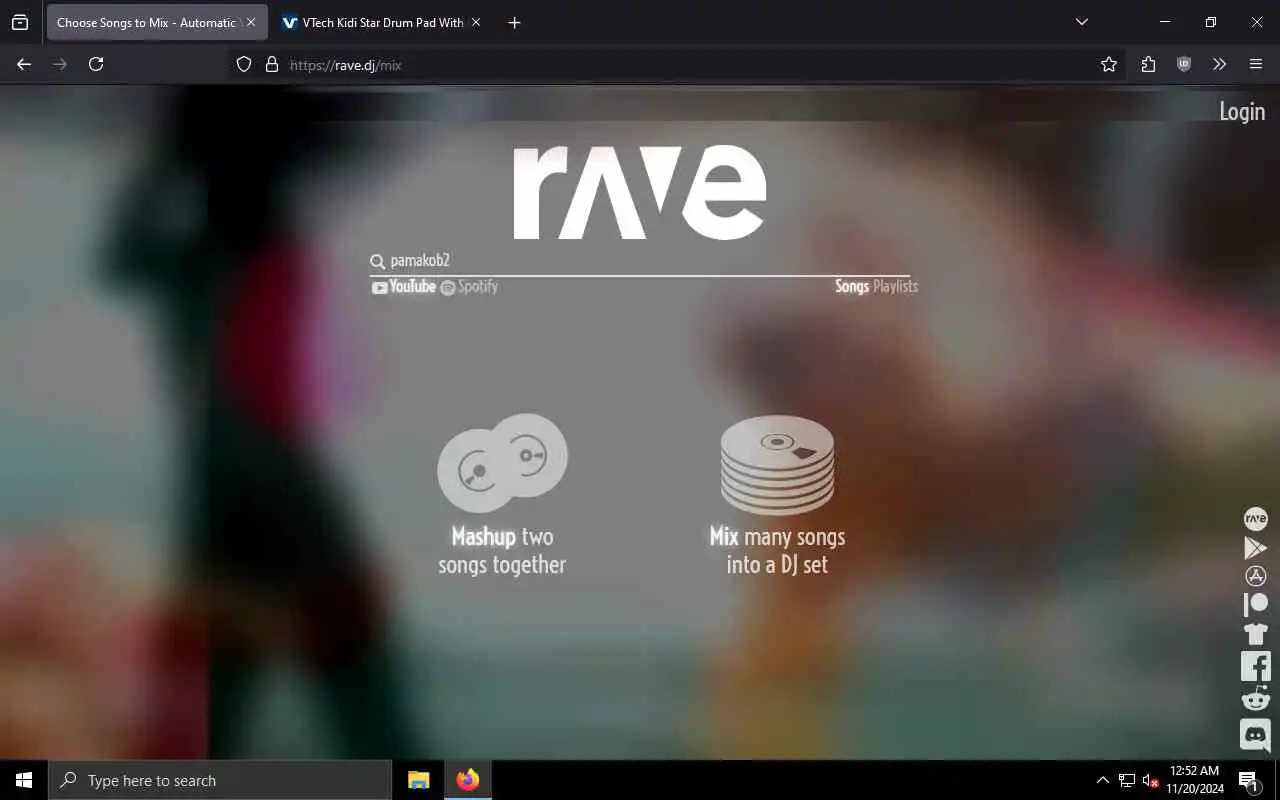Switch search to Playlists
This screenshot has width=1280, height=800.
[895, 286]
